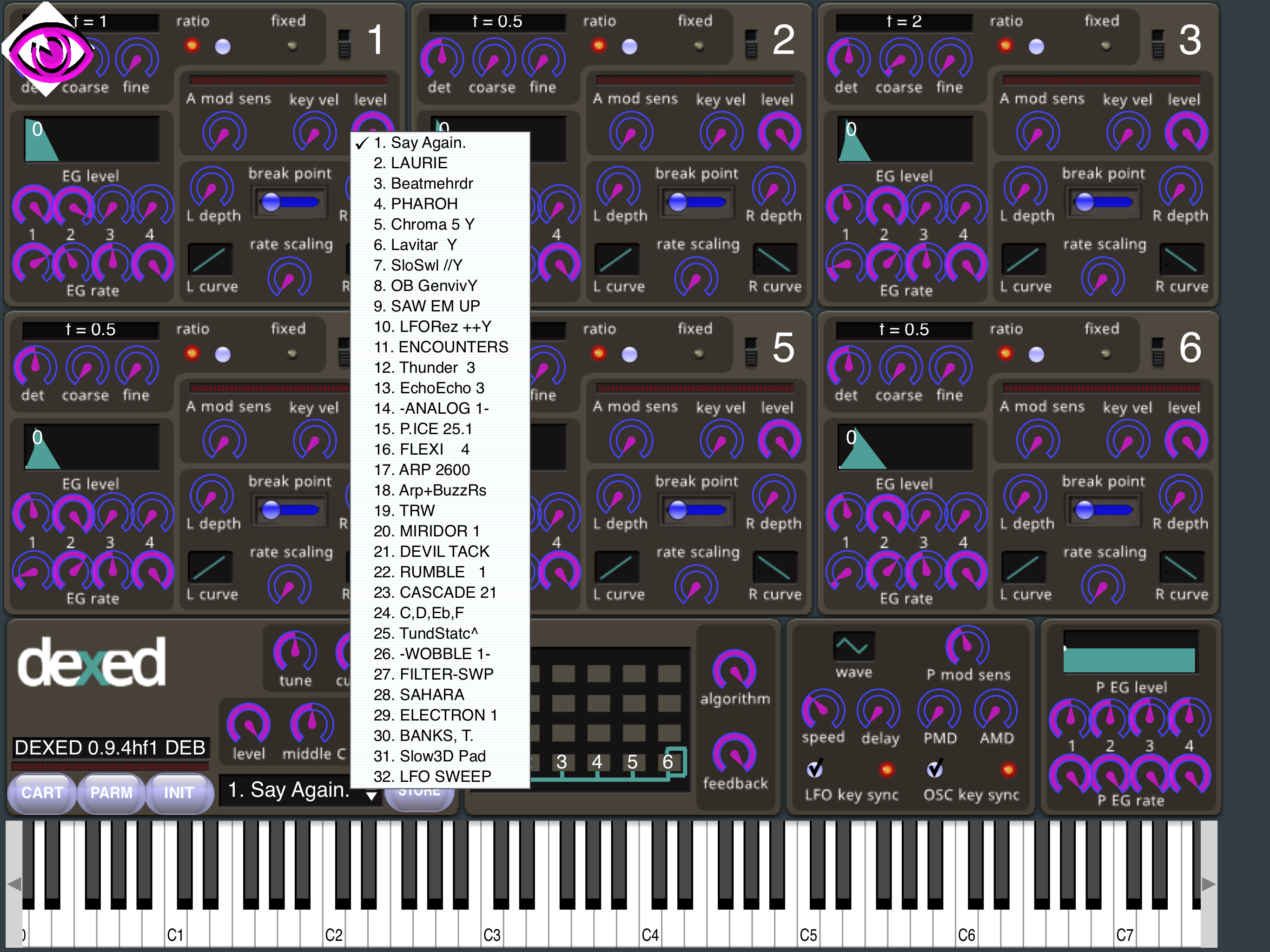This screenshot has height=952, width=1270.
Task: Open the CART browser
Action: pos(41,793)
